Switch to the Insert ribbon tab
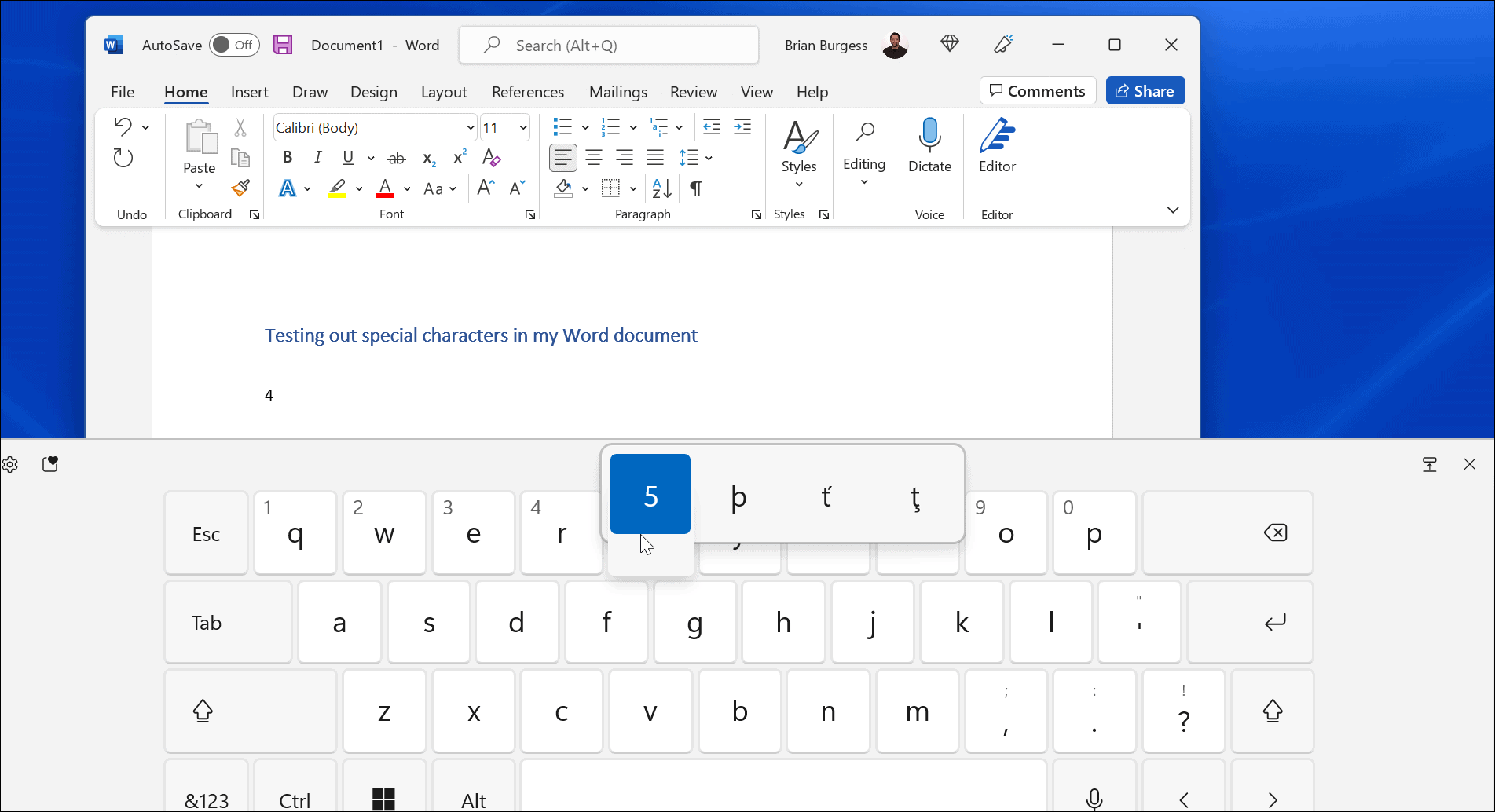The height and width of the screenshot is (812, 1495). 249,92
